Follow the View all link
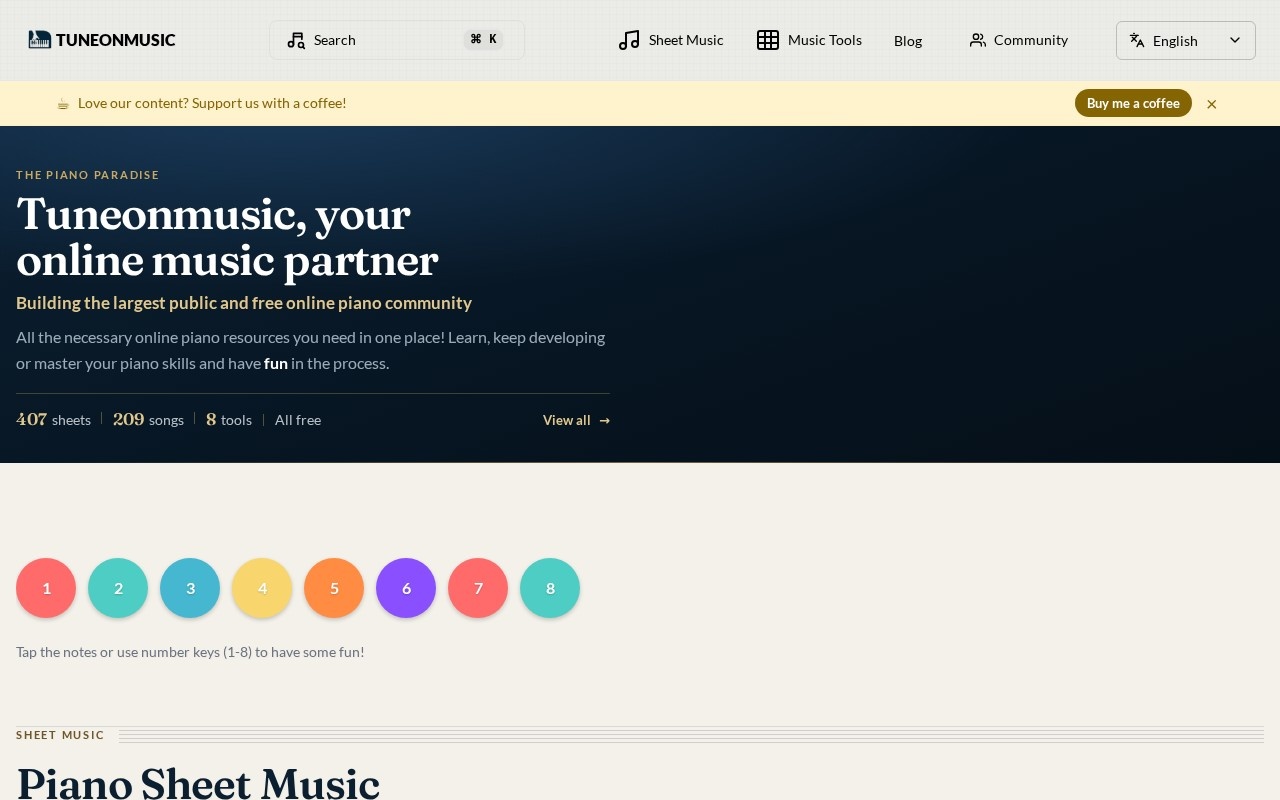 click(x=576, y=420)
